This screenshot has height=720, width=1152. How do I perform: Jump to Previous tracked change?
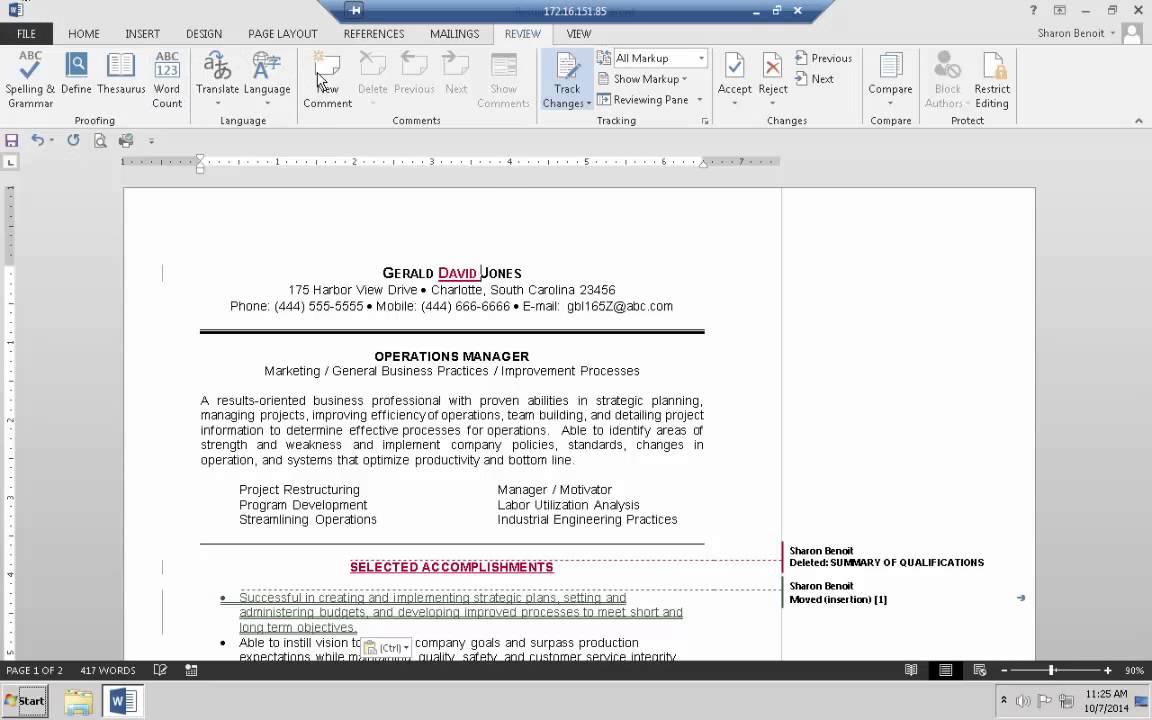tap(824, 58)
